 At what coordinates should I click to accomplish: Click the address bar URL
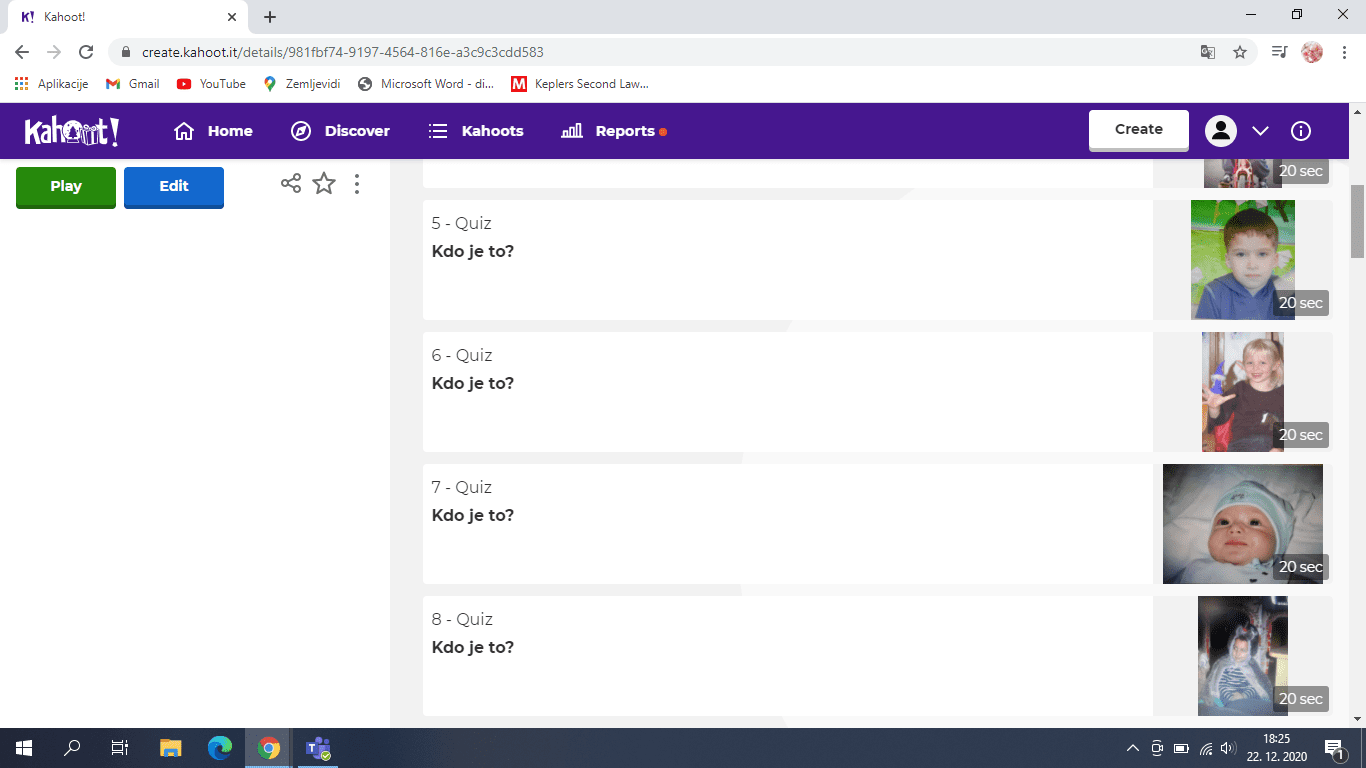343,52
